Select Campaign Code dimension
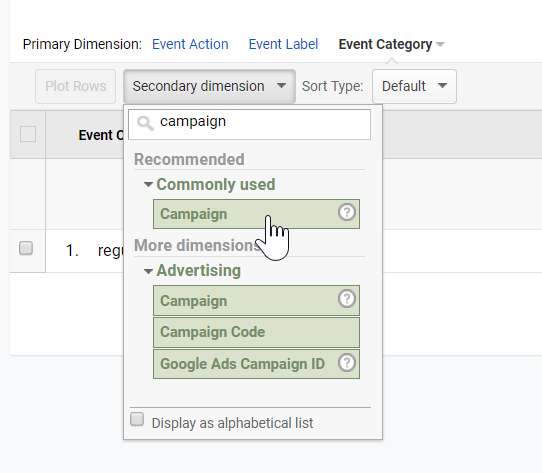 coord(256,332)
